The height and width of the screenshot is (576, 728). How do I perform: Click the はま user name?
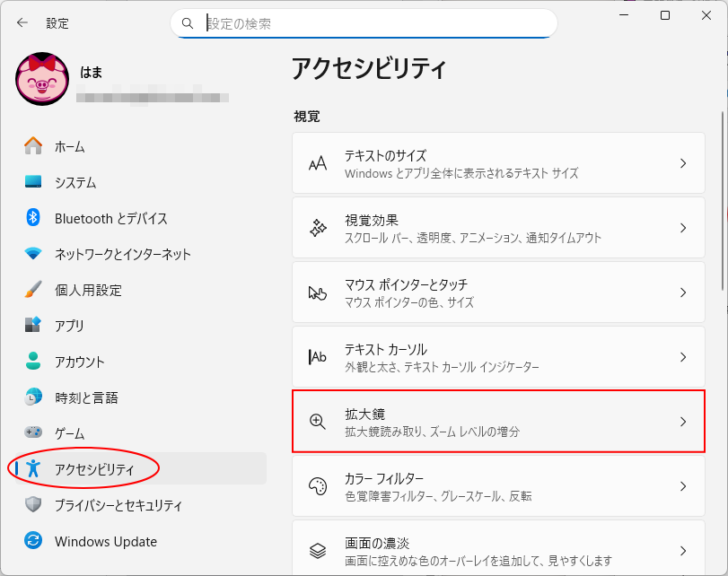[x=91, y=72]
